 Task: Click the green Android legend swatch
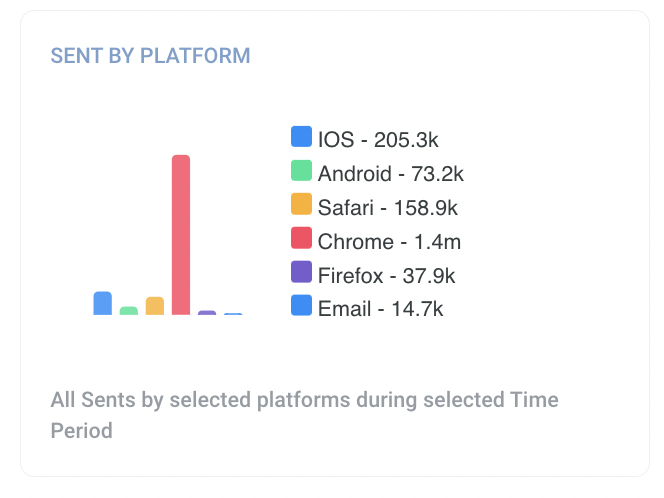tap(301, 171)
